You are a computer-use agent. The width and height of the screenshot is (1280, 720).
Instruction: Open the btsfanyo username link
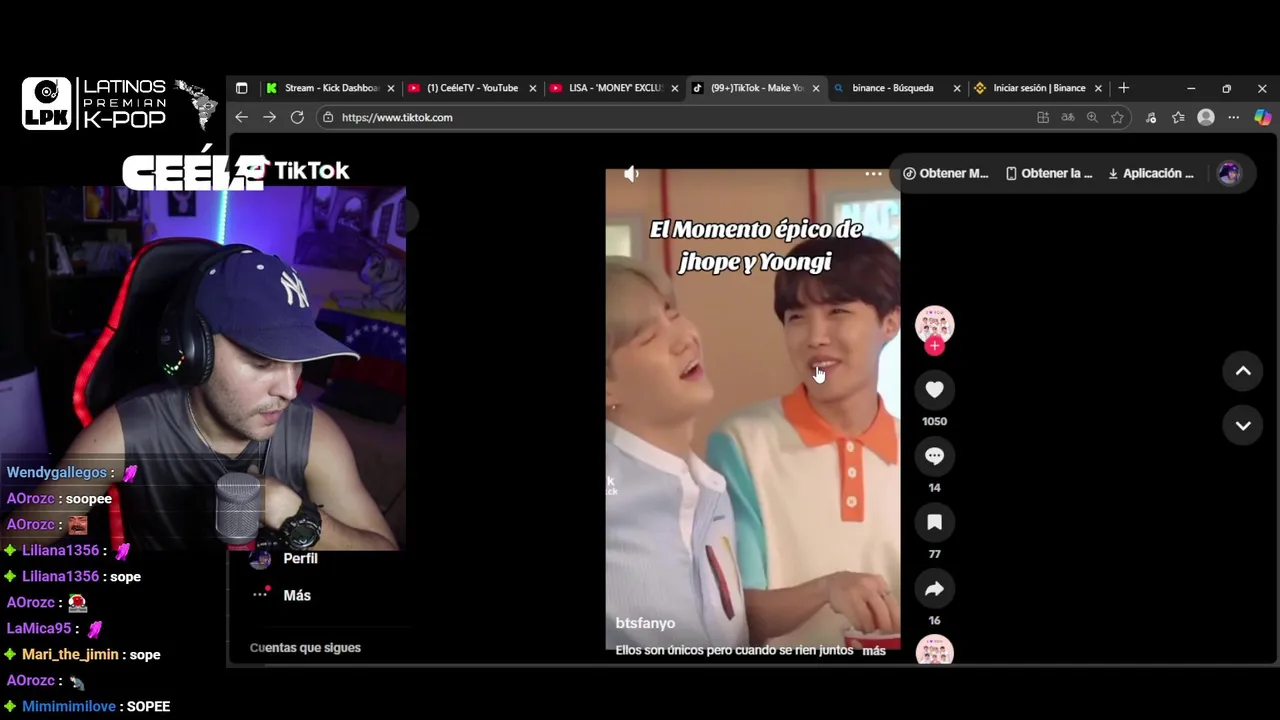click(645, 623)
